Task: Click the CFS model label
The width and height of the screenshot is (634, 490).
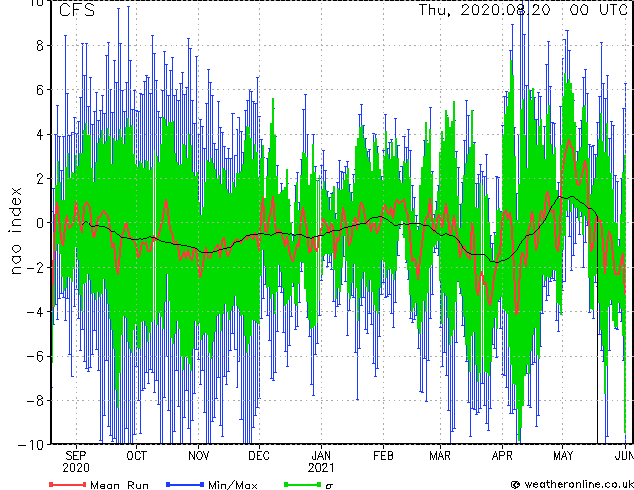Action: 78,11
